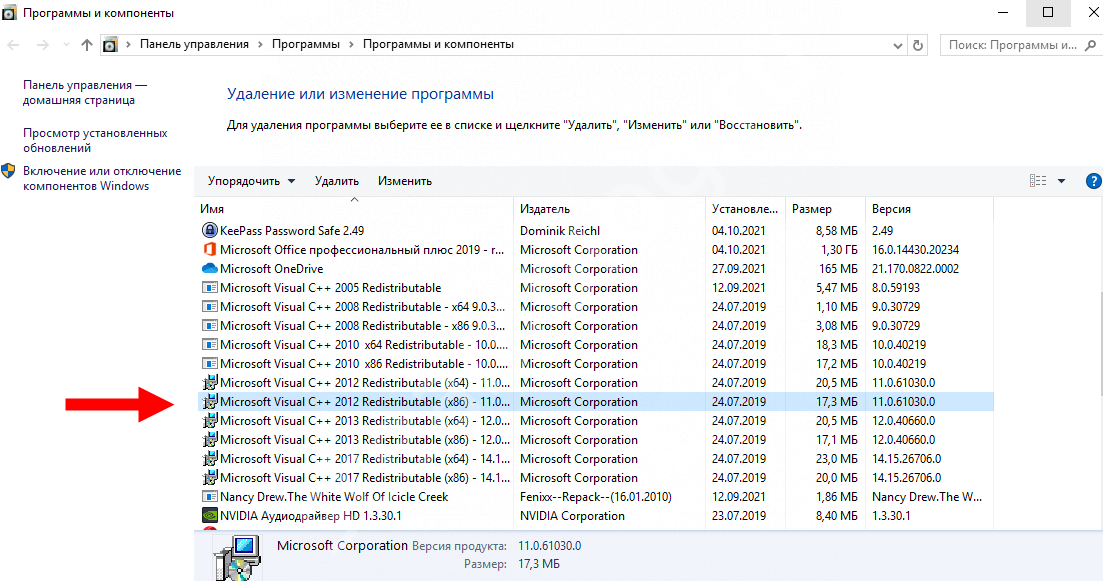
Task: Select Visual C++ 2013 Redistributable (x64) entry name
Action: [364, 420]
